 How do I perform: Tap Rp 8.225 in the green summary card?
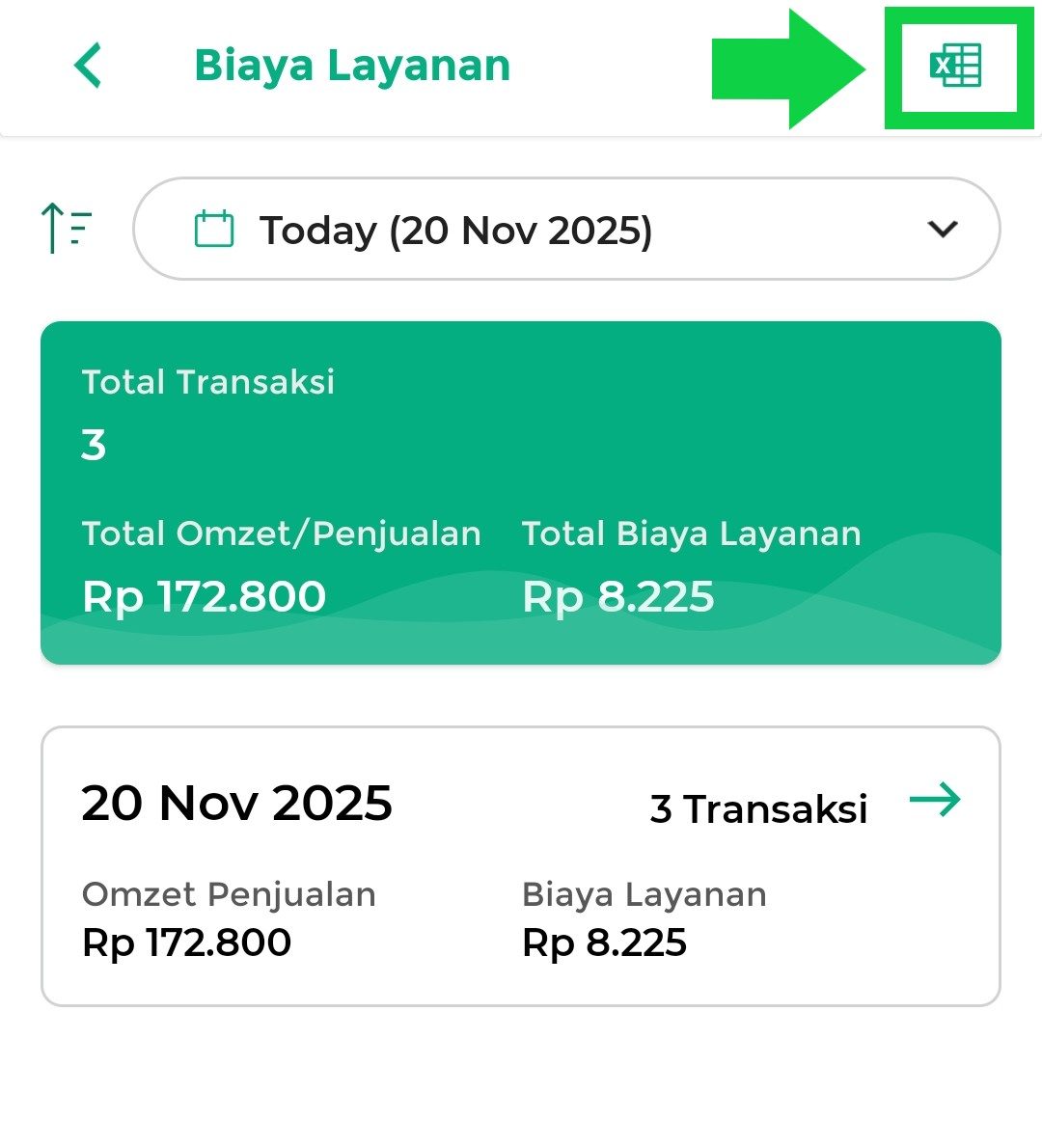[617, 596]
